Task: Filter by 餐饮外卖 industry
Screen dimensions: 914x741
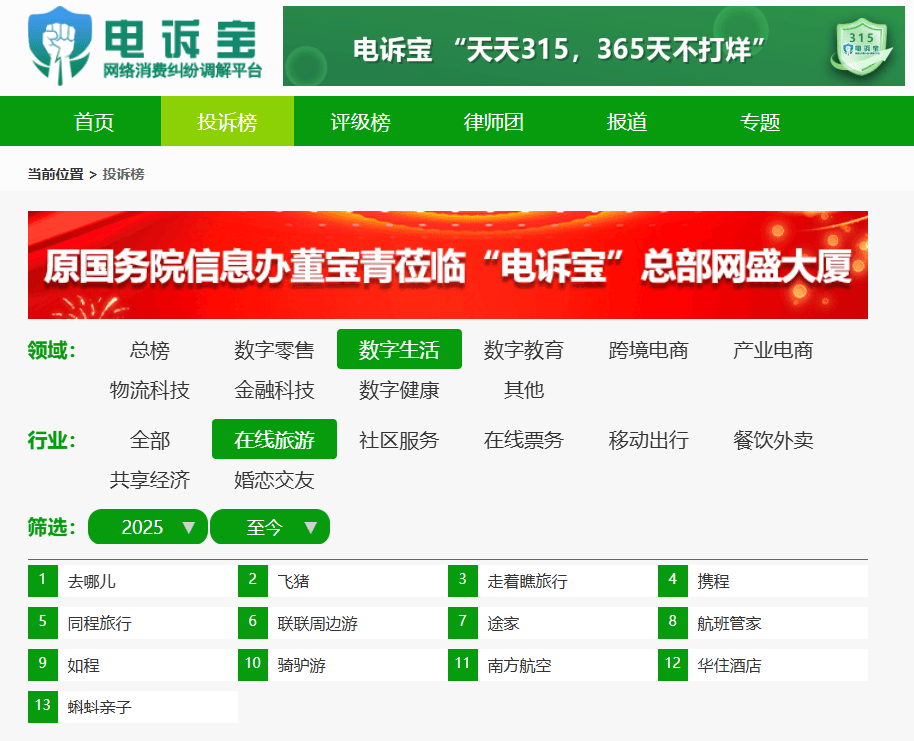Action: 772,440
